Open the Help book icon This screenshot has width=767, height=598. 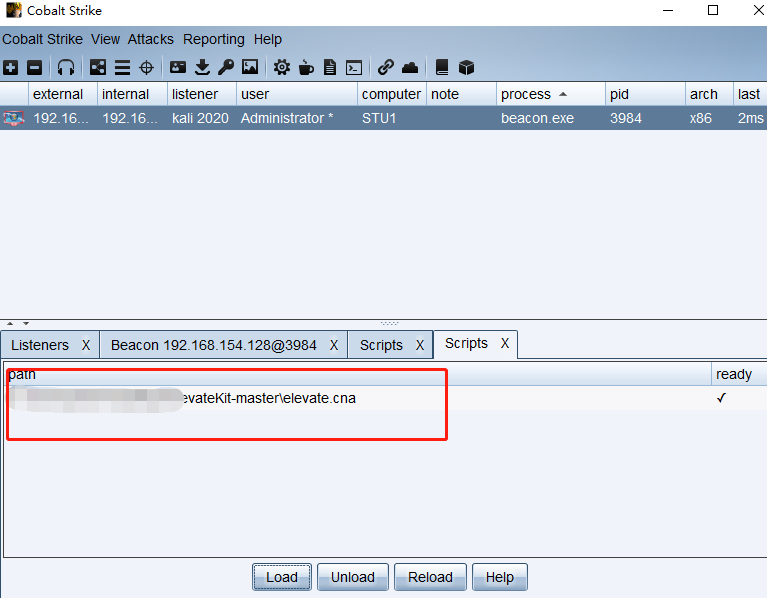tap(442, 67)
